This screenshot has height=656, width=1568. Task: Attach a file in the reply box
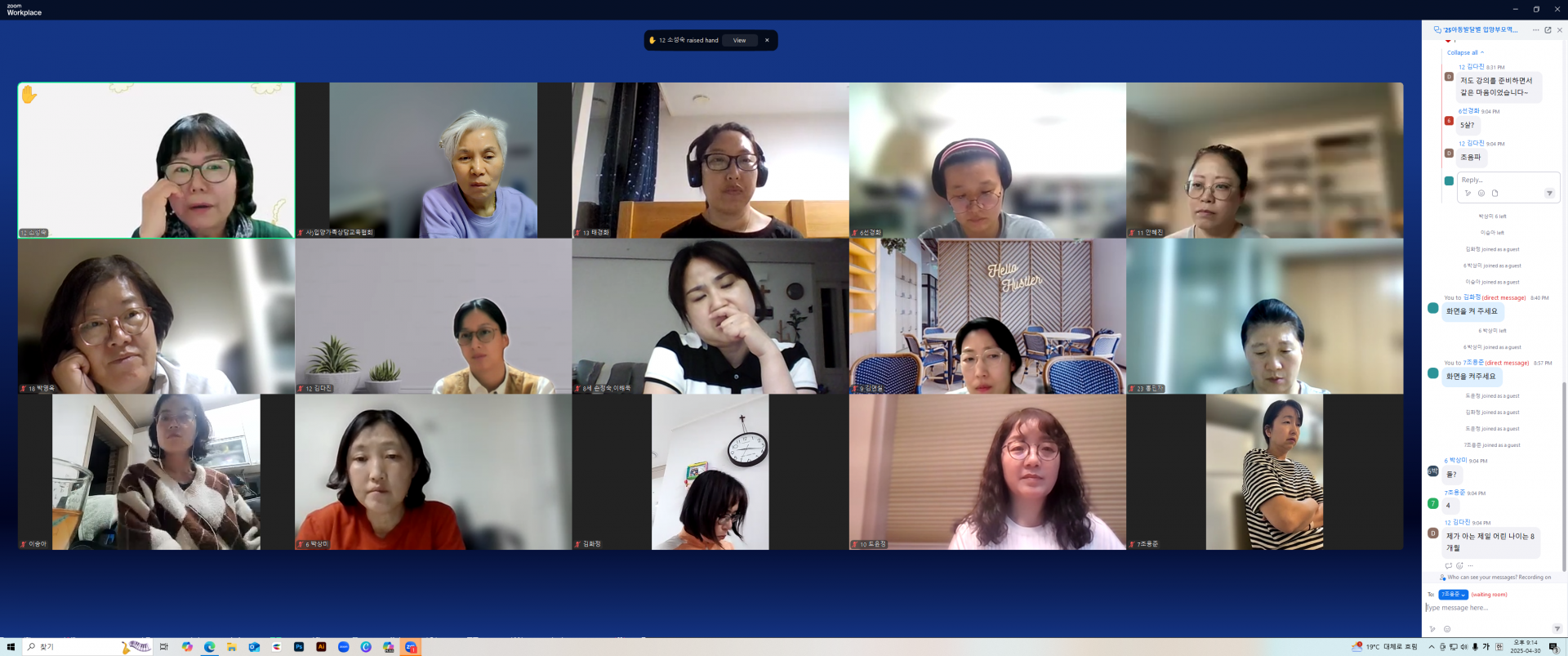click(x=1495, y=194)
